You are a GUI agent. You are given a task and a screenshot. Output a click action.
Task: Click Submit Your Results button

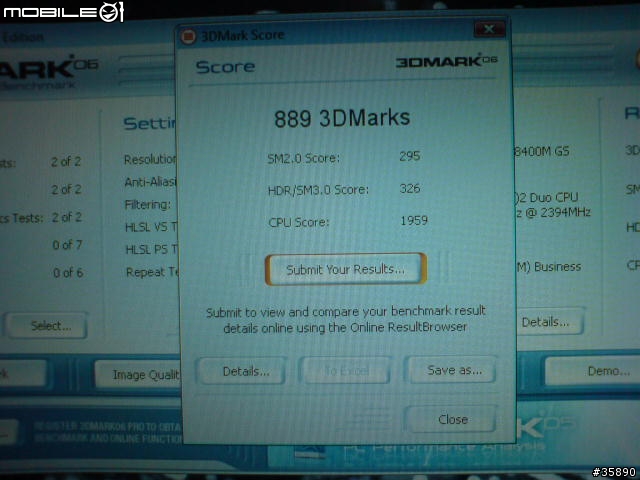point(346,269)
